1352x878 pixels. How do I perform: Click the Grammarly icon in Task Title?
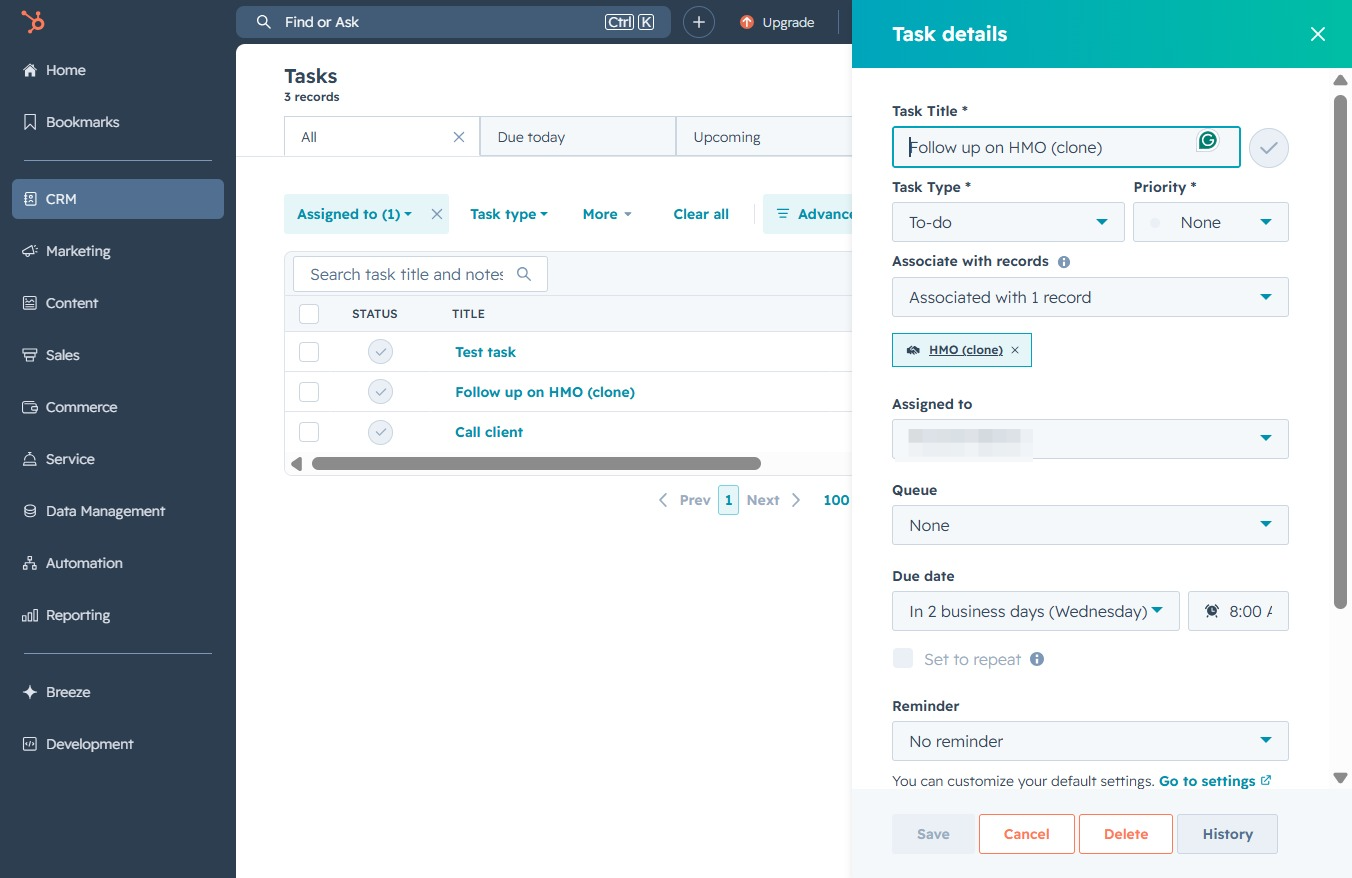1208,141
